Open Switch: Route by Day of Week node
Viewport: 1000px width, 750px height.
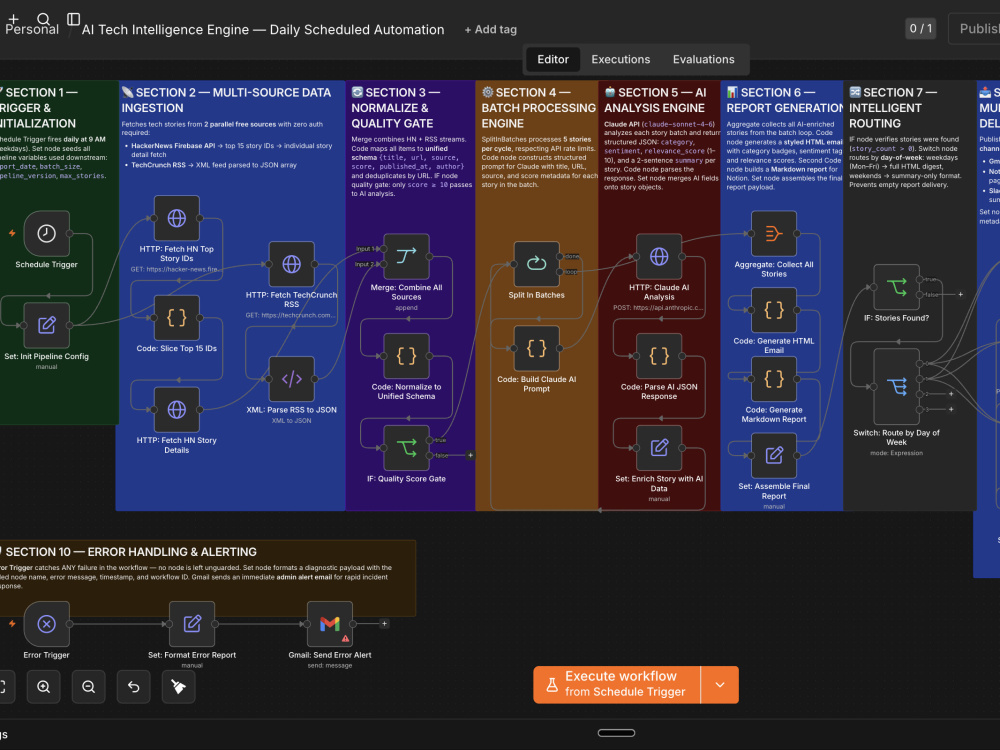(x=896, y=386)
